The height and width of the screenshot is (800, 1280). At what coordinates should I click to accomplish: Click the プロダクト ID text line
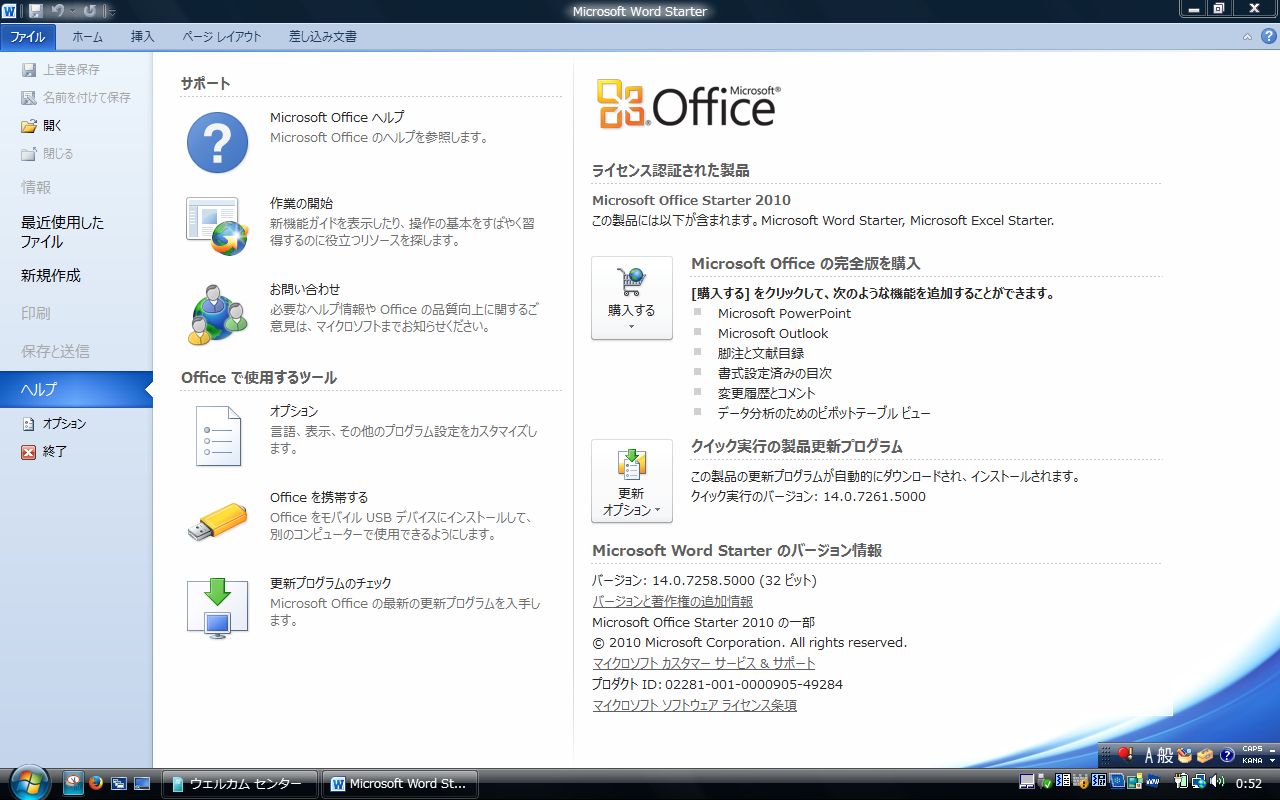(x=718, y=685)
